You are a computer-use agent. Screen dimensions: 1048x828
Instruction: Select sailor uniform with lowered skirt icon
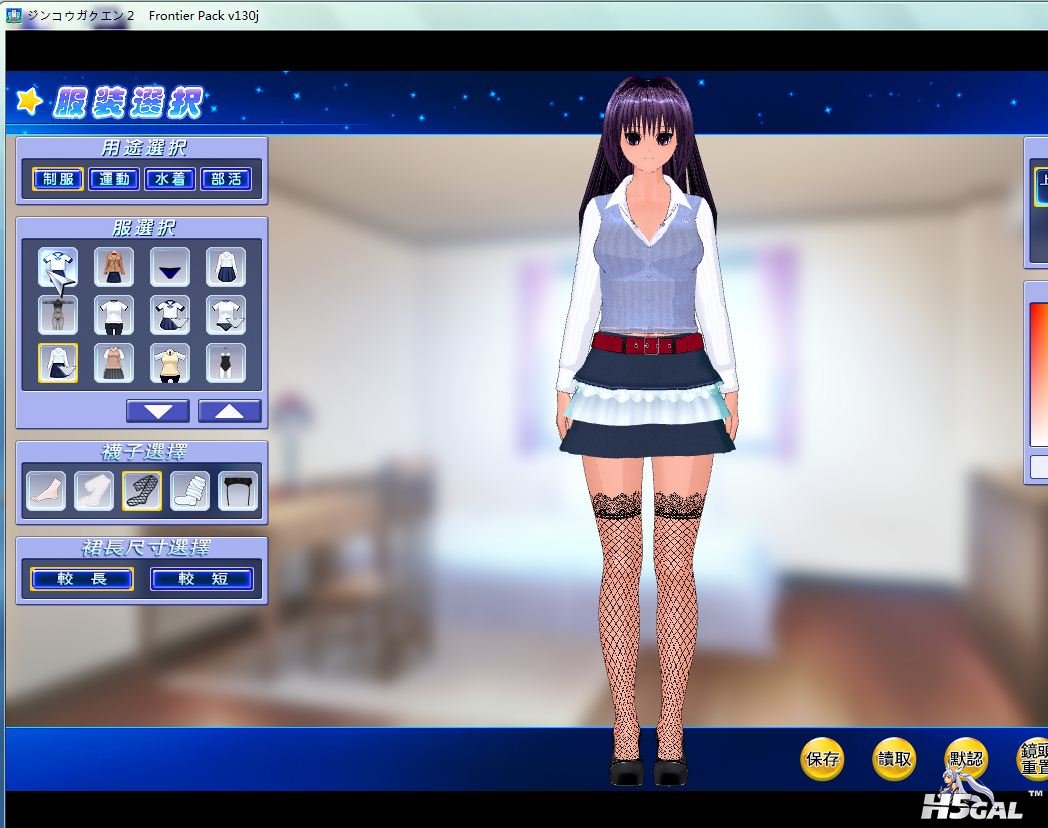170,315
